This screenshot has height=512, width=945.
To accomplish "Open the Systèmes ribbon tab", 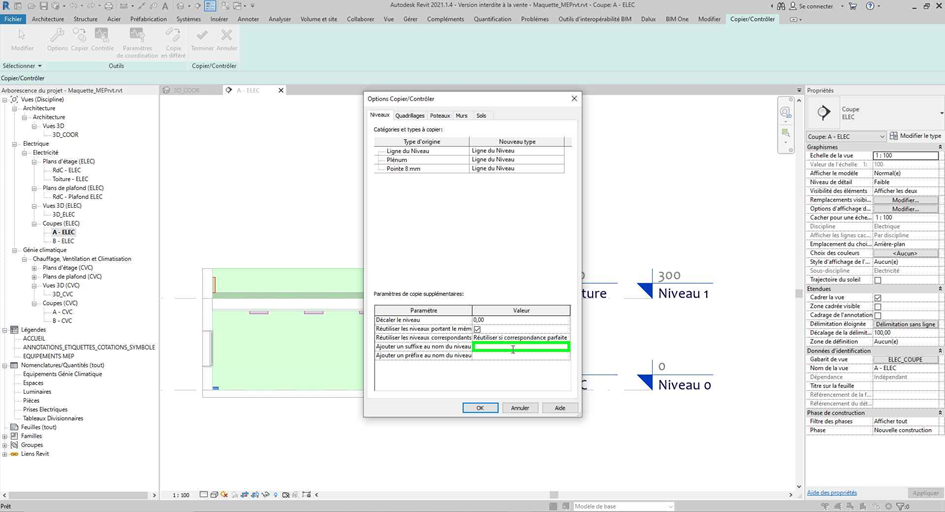I will [x=188, y=19].
